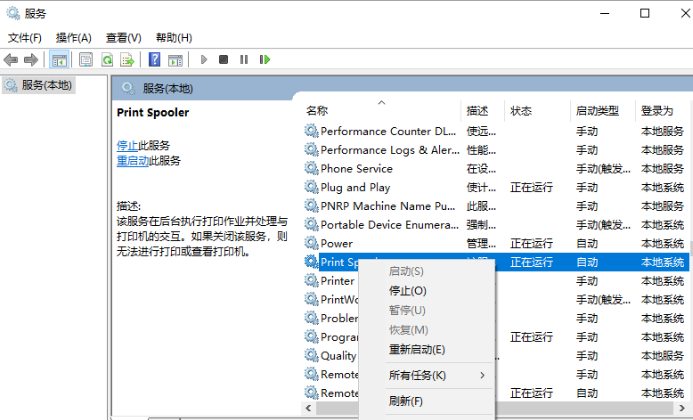Image resolution: width=693 pixels, height=420 pixels.
Task: Click the Pause service toolbar icon
Action: pos(244,59)
